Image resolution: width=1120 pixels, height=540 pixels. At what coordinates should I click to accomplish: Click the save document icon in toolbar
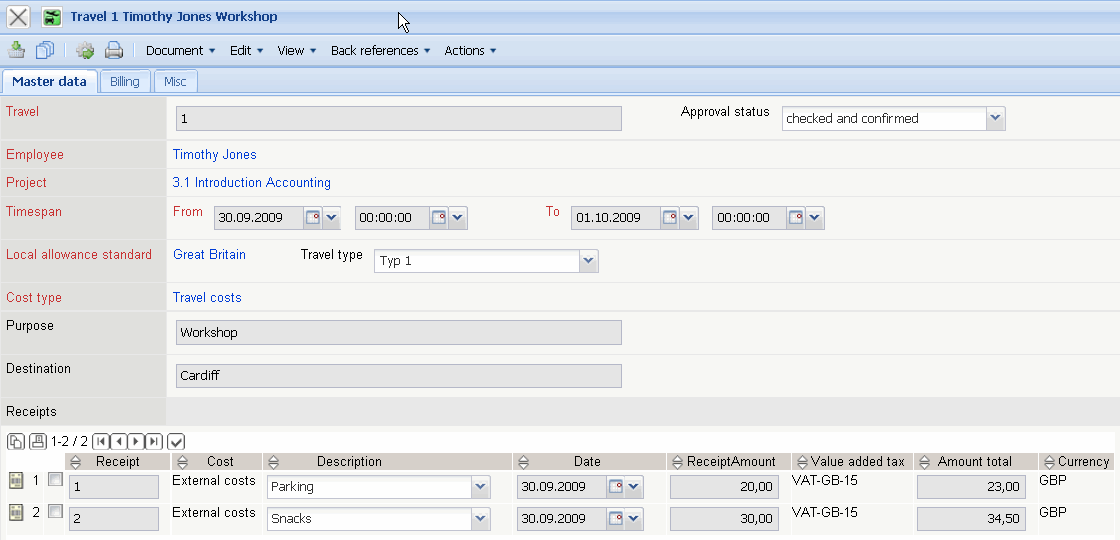click(17, 50)
